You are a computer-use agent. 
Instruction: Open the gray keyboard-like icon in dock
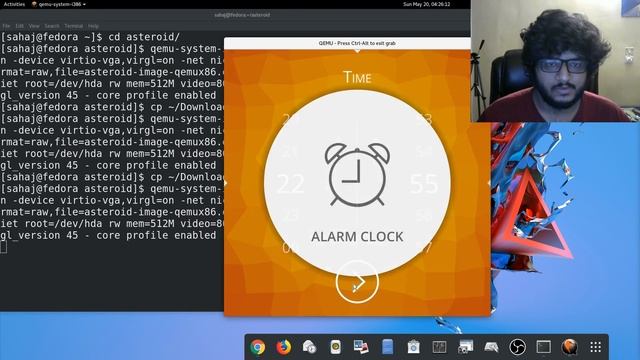click(491, 347)
